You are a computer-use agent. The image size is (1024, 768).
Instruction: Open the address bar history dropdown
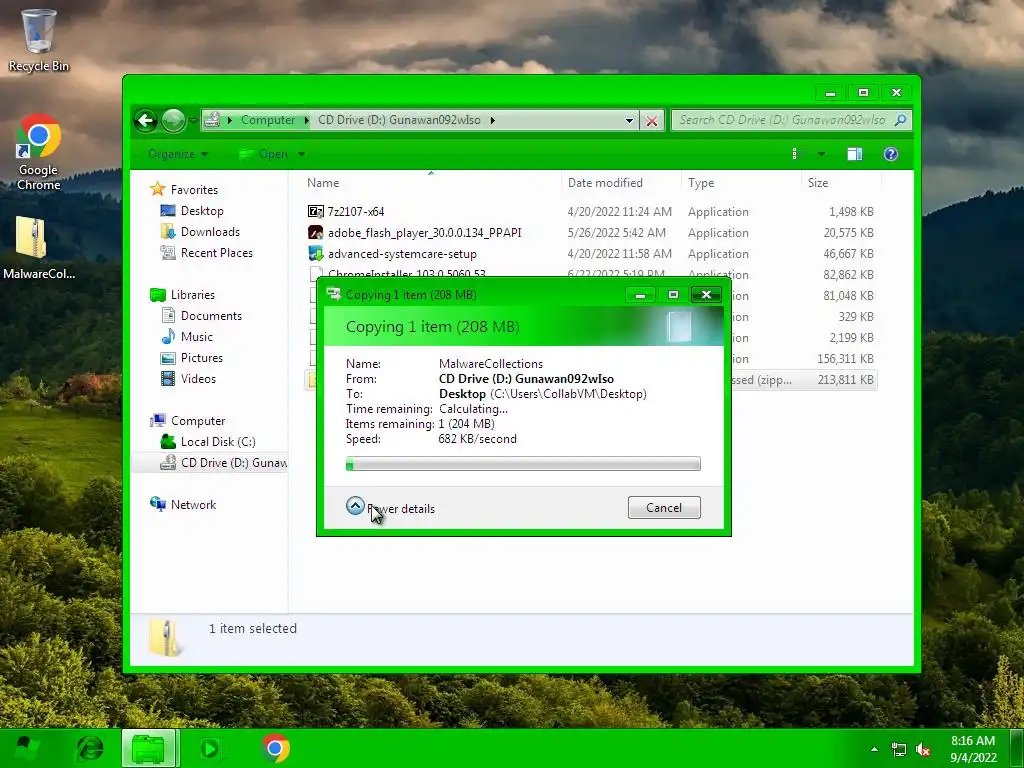coord(629,120)
